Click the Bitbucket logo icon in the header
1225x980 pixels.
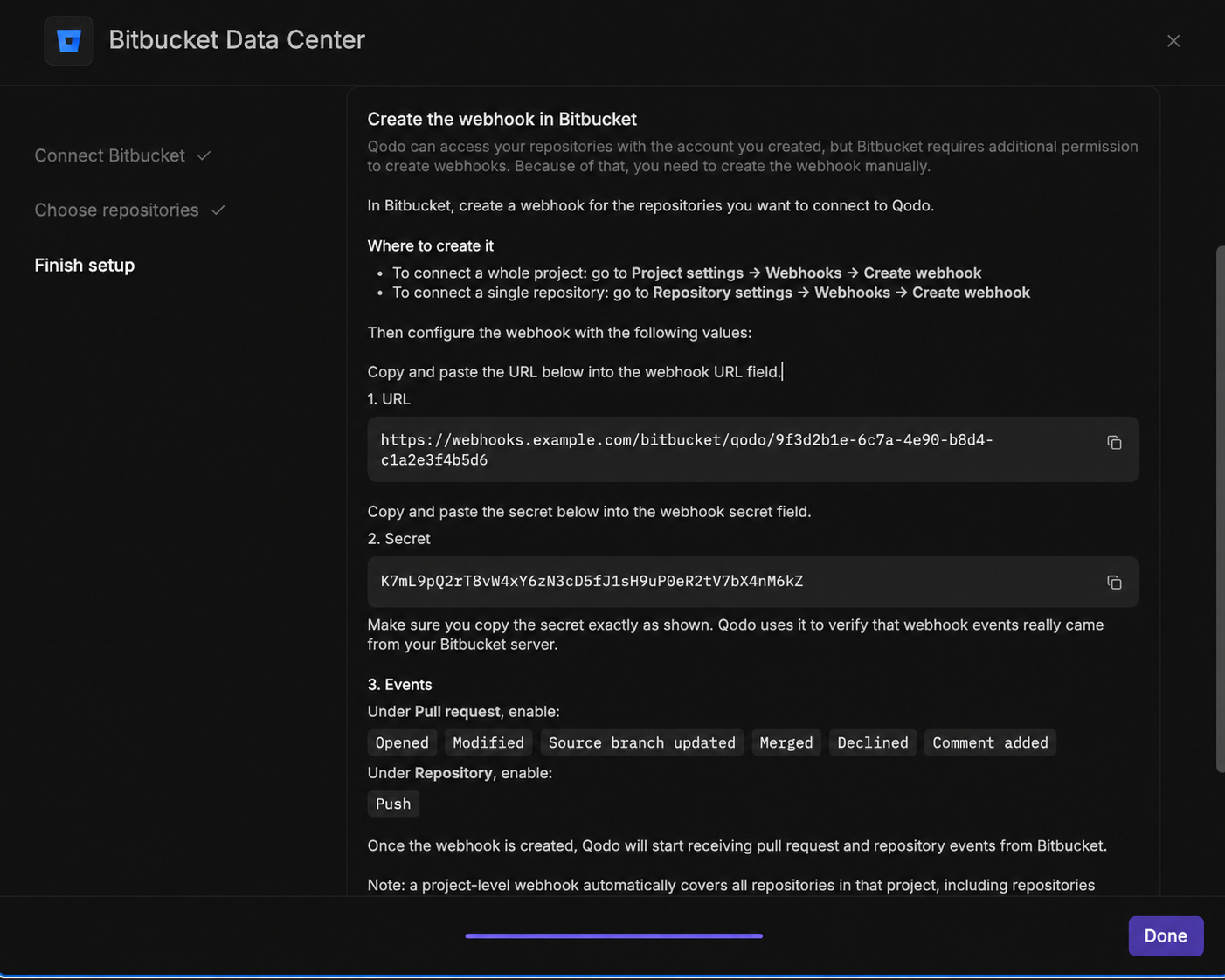tap(69, 40)
